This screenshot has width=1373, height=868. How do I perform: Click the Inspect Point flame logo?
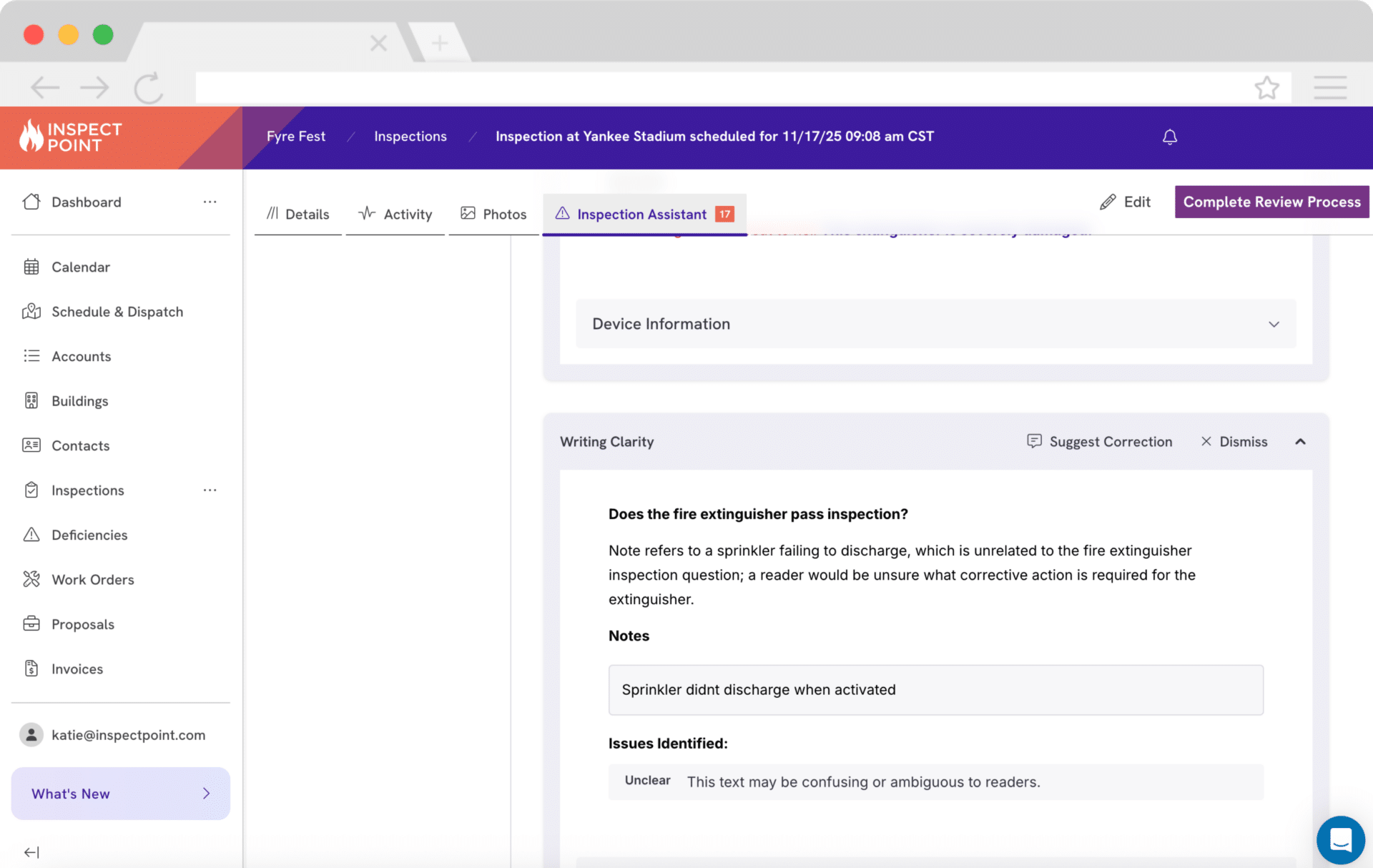(31, 135)
